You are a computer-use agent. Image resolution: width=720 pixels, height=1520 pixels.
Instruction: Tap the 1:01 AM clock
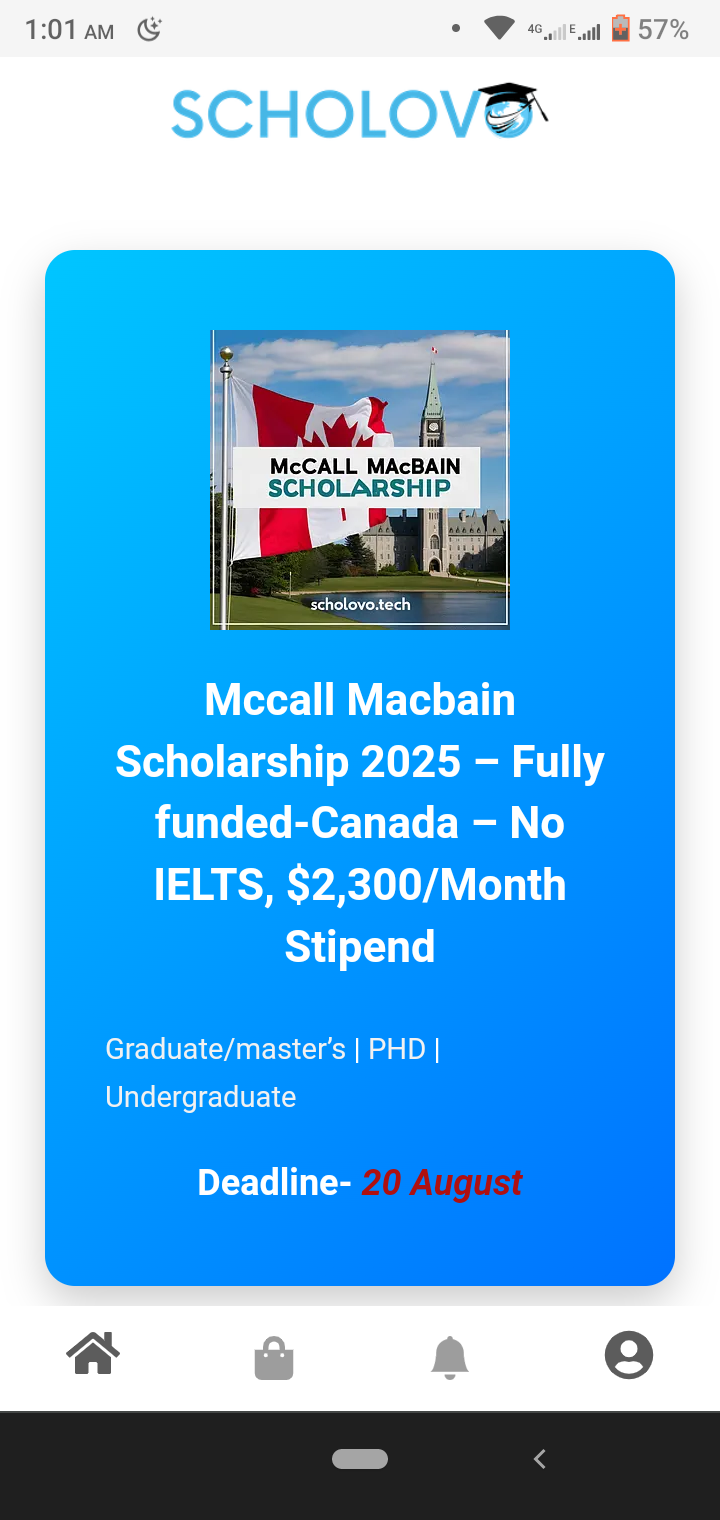pyautogui.click(x=69, y=30)
